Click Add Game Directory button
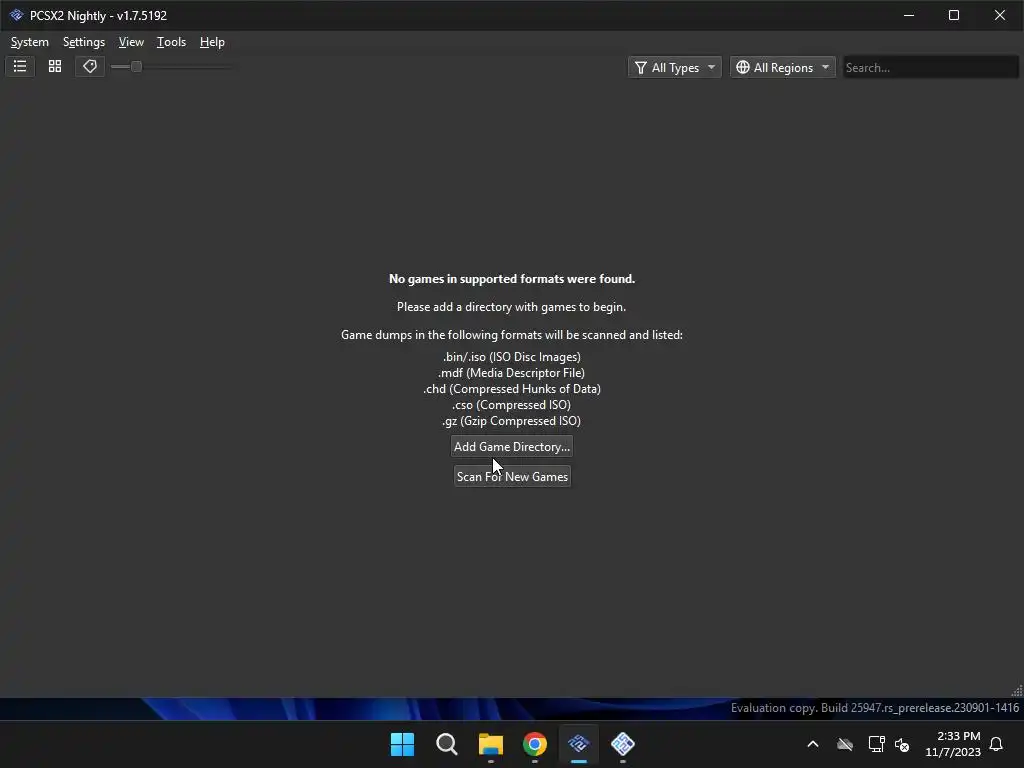Screen dimensions: 1024x768 512,447
